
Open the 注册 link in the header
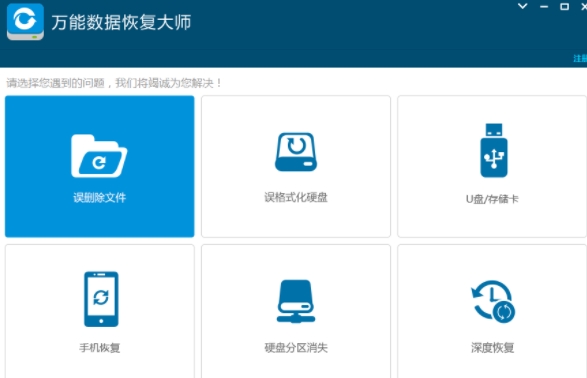[x=580, y=58]
